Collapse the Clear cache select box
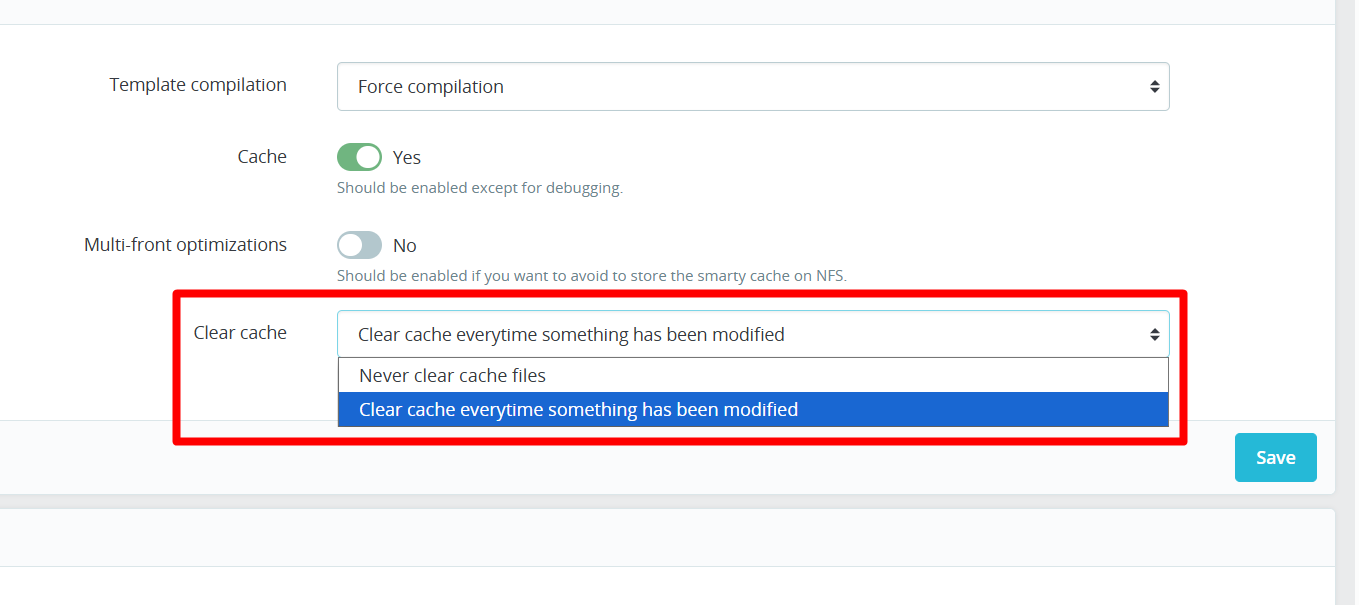This screenshot has height=605, width=1359. [x=753, y=334]
